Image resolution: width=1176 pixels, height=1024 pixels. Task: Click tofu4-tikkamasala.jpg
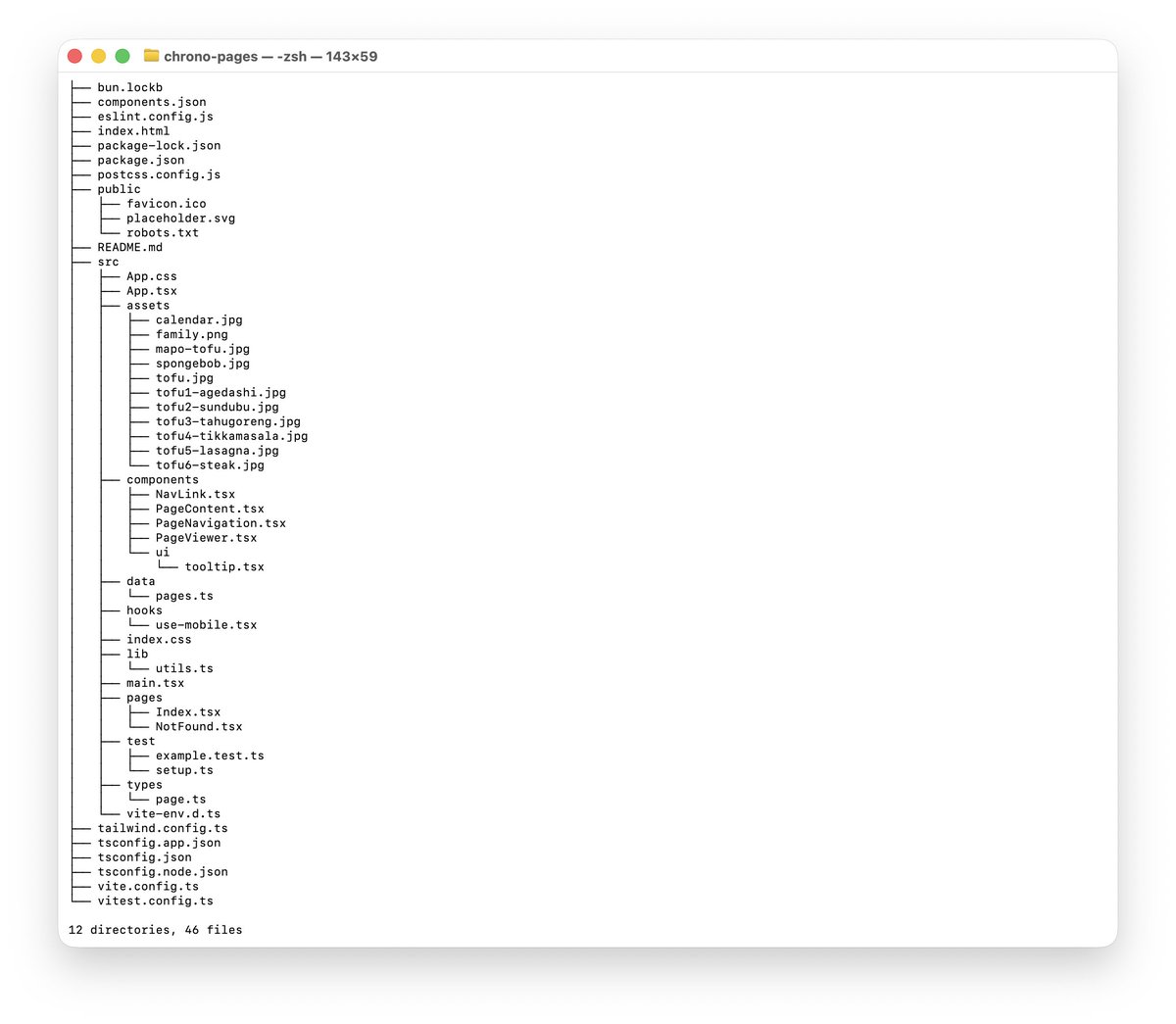coord(231,436)
